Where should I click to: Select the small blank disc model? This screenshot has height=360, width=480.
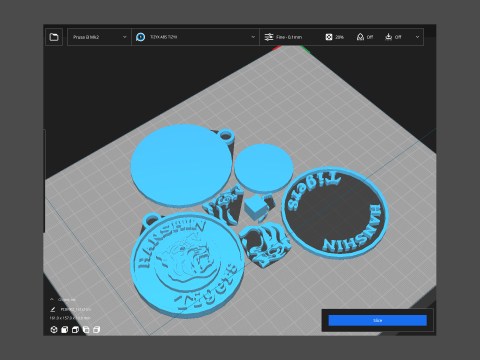(x=263, y=168)
